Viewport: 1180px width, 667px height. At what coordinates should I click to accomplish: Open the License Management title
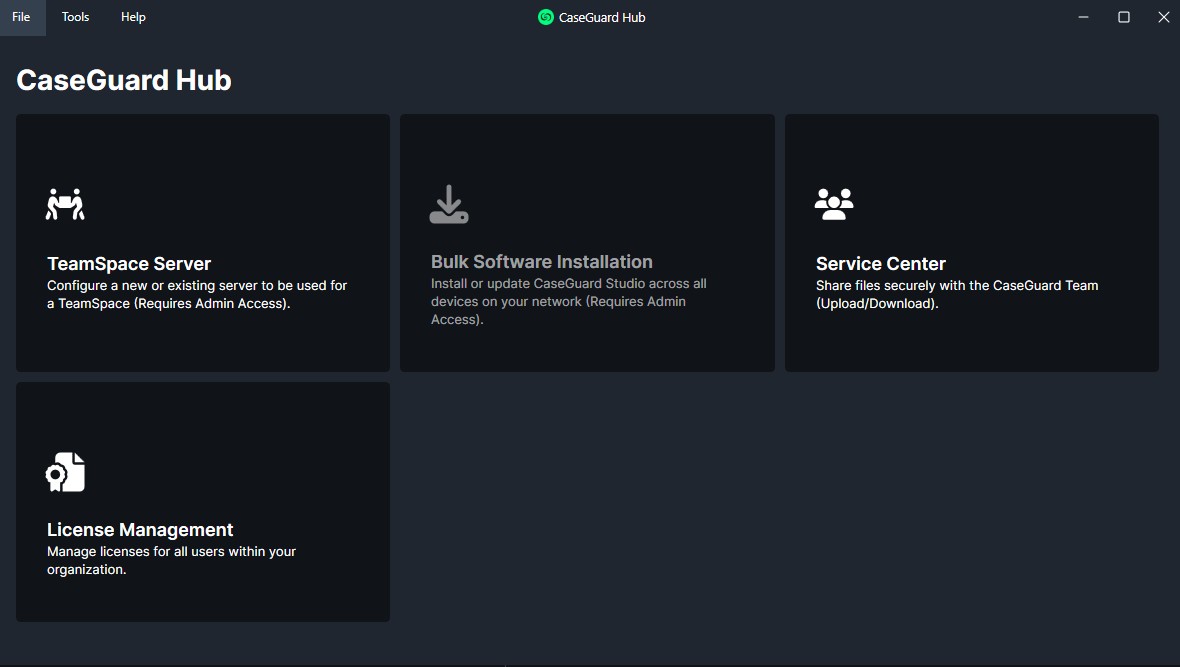[x=140, y=529]
